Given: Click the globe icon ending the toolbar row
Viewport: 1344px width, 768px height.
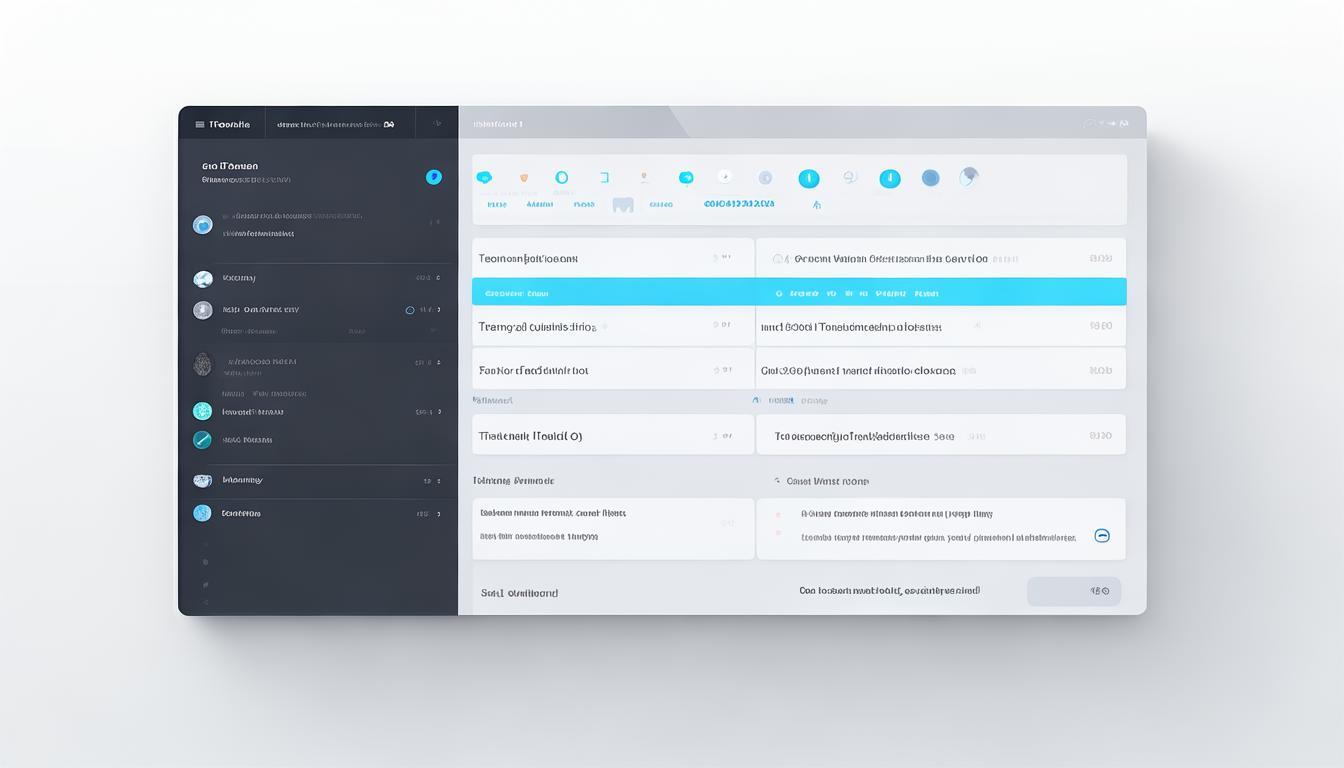Looking at the screenshot, I should (x=968, y=178).
